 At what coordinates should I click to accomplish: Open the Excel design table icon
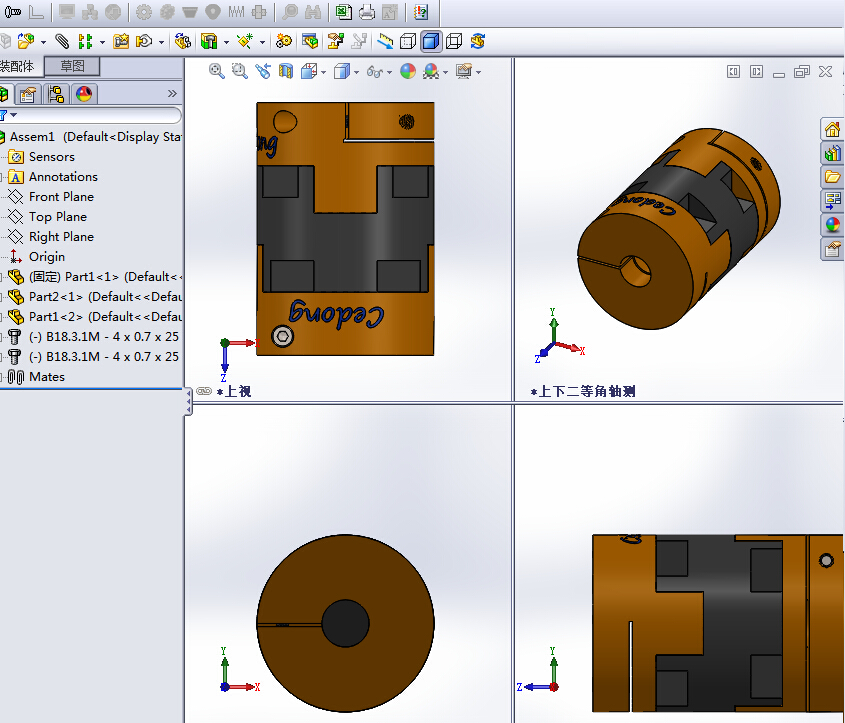tap(343, 13)
